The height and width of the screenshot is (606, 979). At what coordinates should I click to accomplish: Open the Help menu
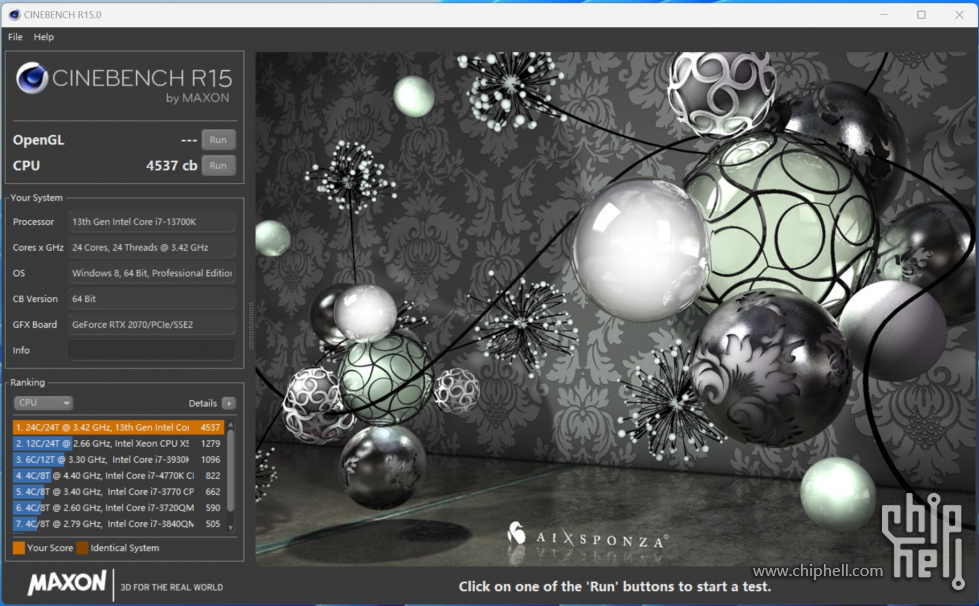[x=44, y=37]
